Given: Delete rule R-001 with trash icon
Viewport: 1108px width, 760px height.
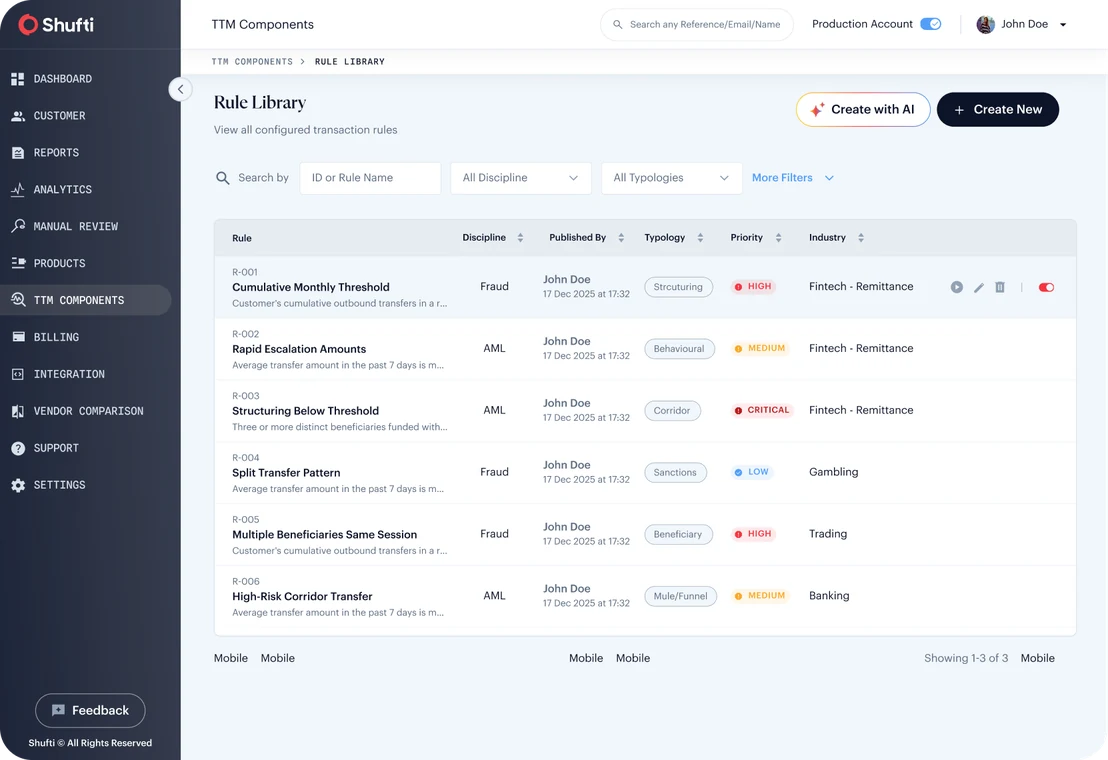Looking at the screenshot, I should 1000,287.
